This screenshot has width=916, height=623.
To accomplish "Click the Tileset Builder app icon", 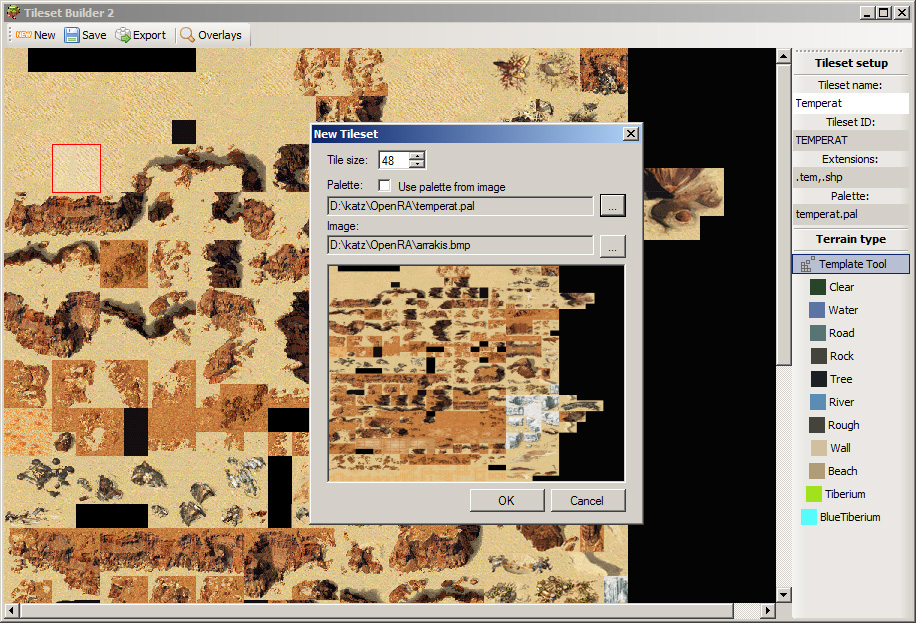I will point(13,12).
